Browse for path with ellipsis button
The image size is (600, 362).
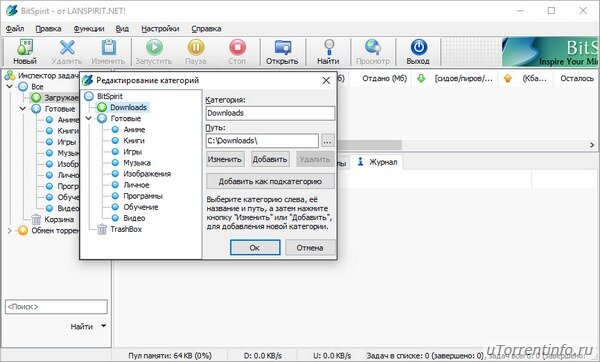click(x=327, y=141)
